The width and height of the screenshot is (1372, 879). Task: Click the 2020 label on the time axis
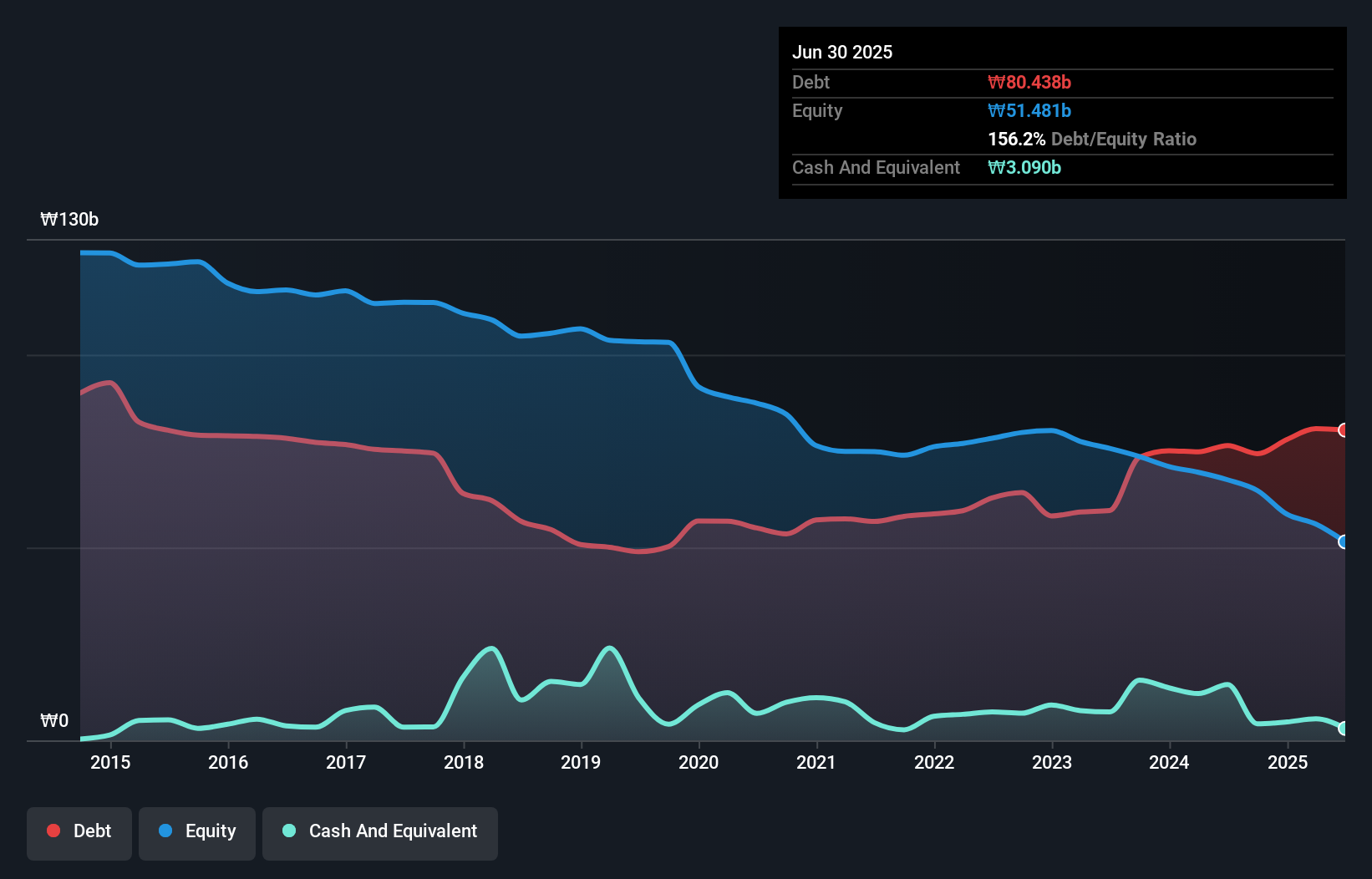tap(699, 762)
